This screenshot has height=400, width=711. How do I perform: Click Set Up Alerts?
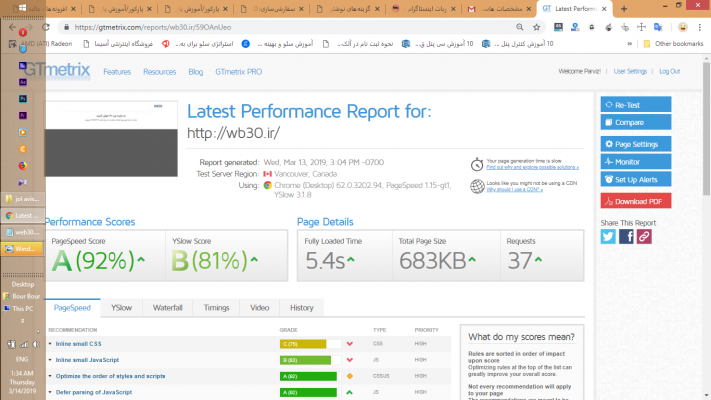[x=636, y=179]
